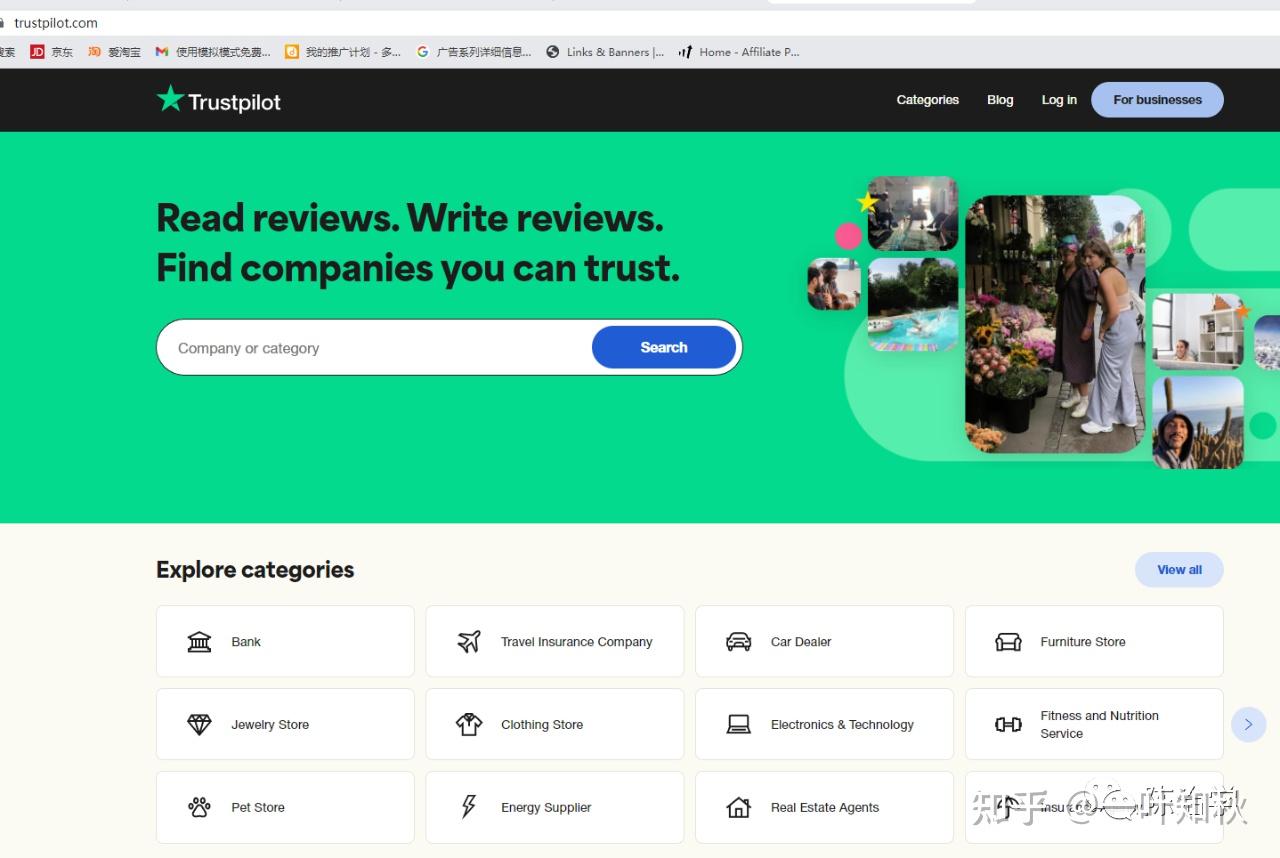The height and width of the screenshot is (858, 1280).
Task: Open Travel Insurance Company text
Action: click(577, 642)
